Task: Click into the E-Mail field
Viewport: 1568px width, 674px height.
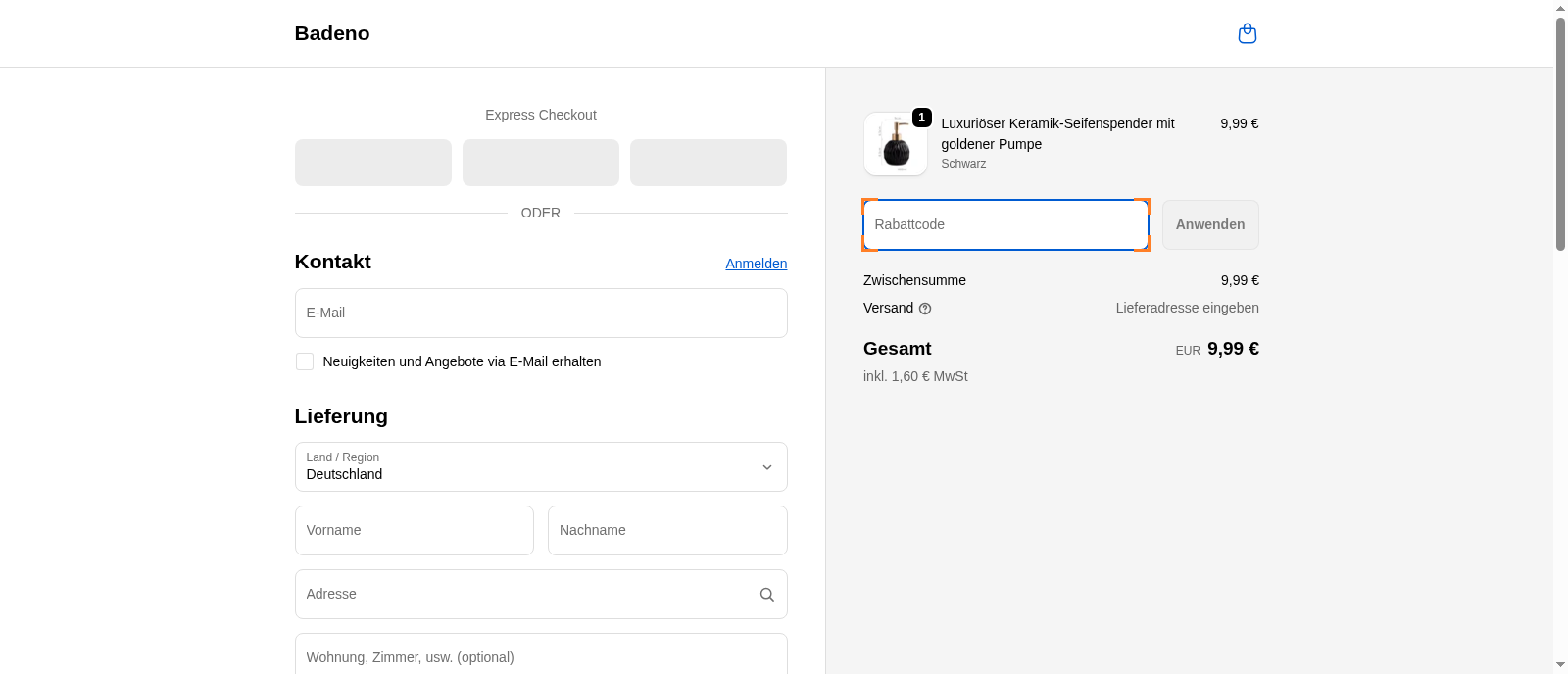Action: coord(540,313)
